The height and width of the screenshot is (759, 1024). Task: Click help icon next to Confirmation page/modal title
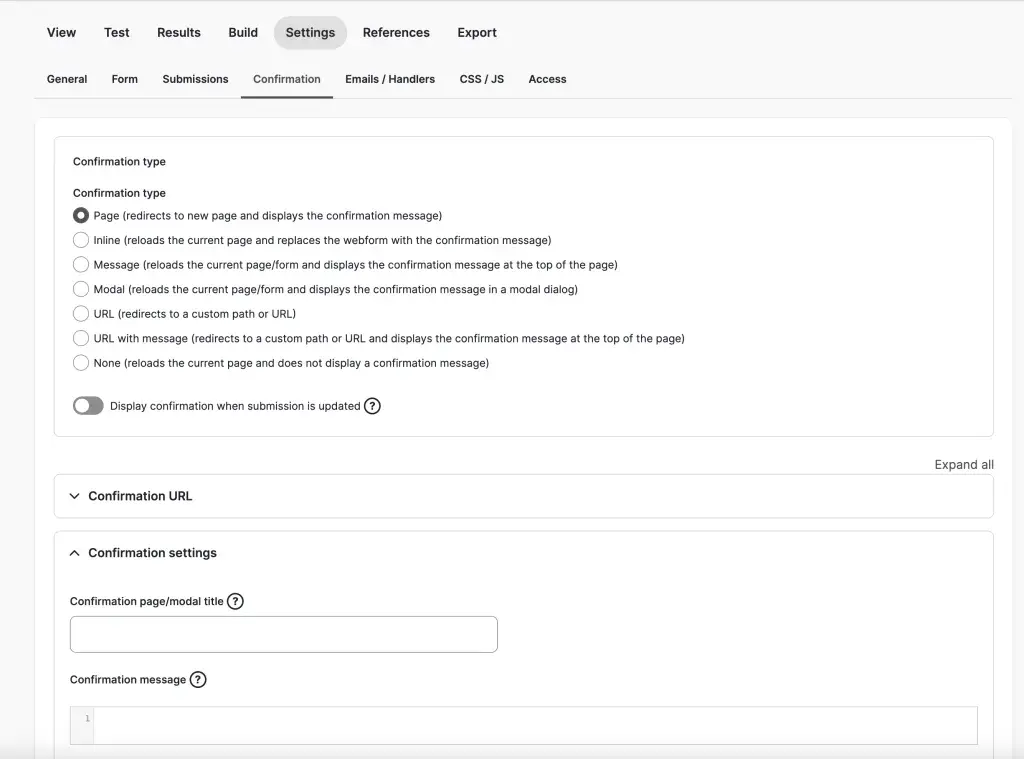coord(235,601)
